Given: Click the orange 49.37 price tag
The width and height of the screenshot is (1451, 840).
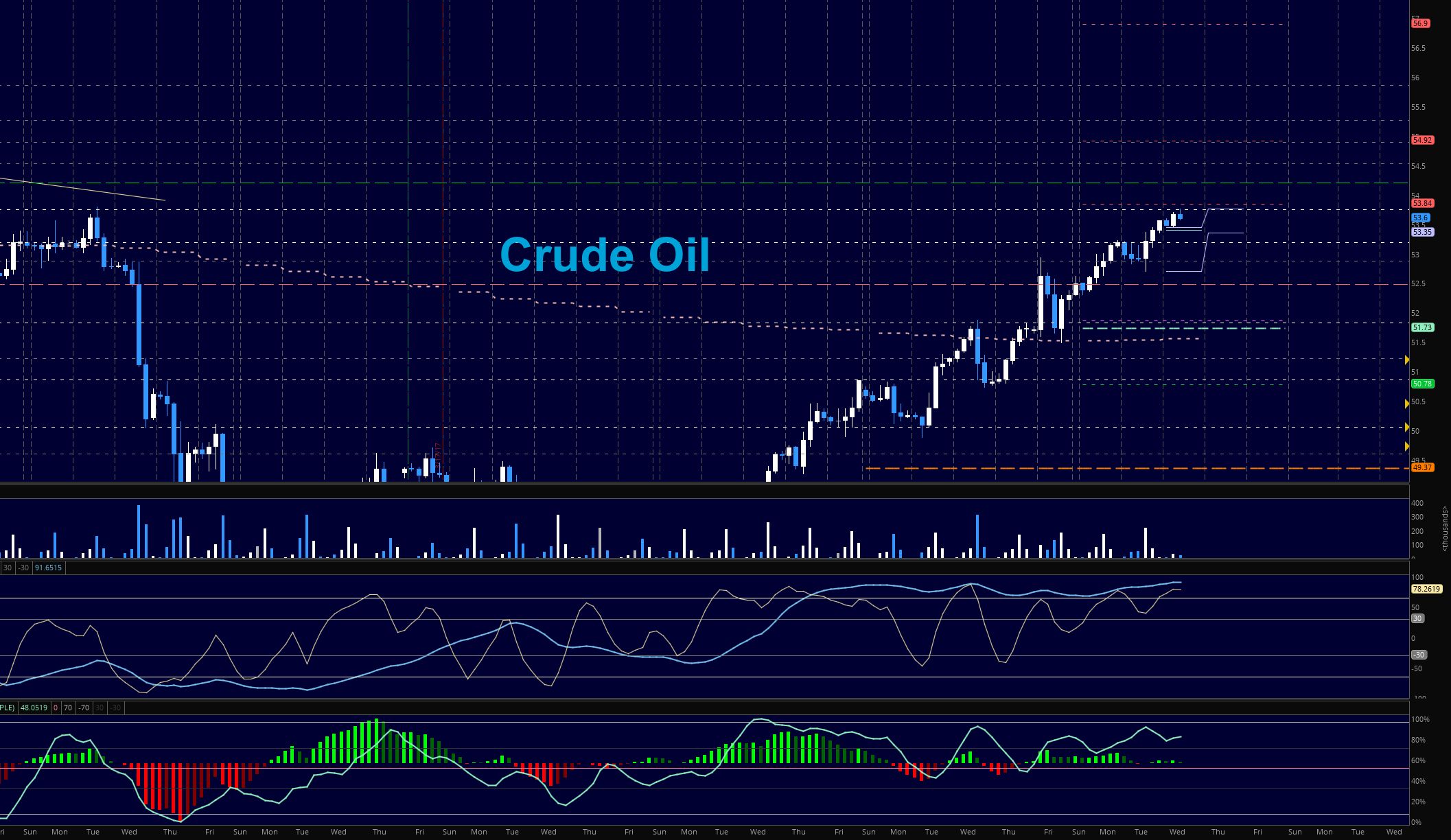Looking at the screenshot, I should click(x=1422, y=467).
